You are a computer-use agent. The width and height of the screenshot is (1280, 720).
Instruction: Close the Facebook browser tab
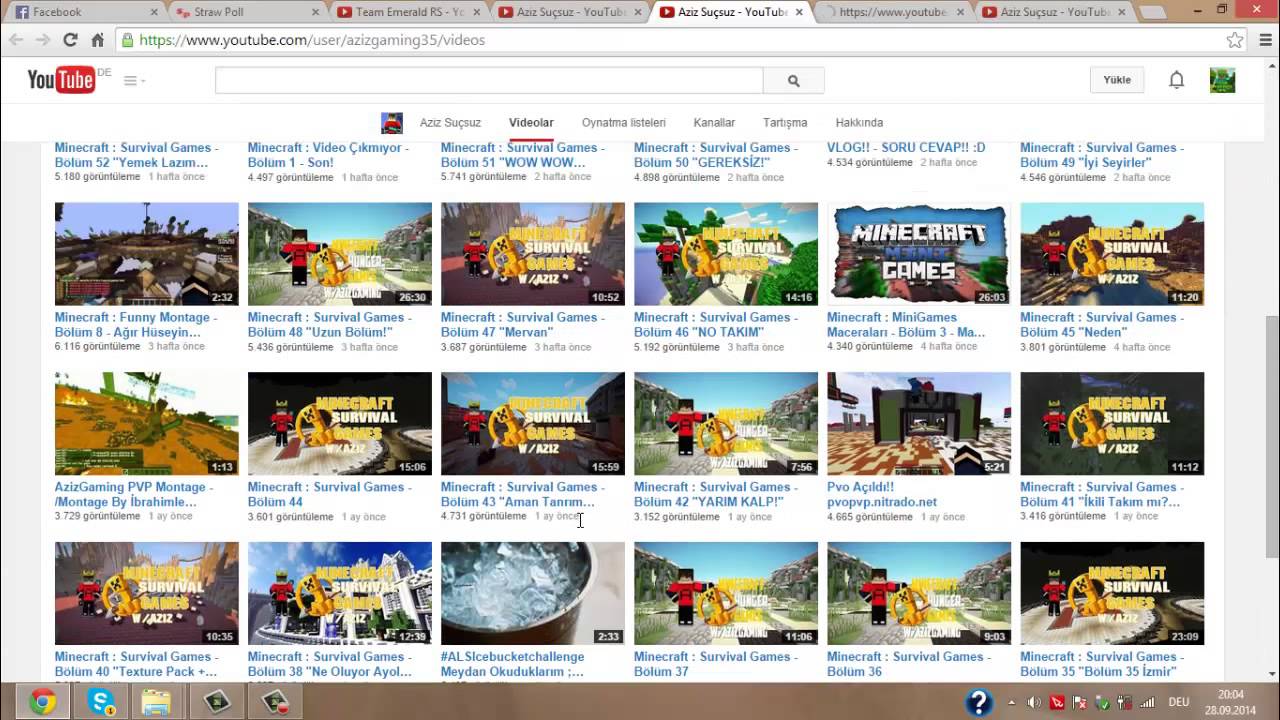[x=154, y=12]
